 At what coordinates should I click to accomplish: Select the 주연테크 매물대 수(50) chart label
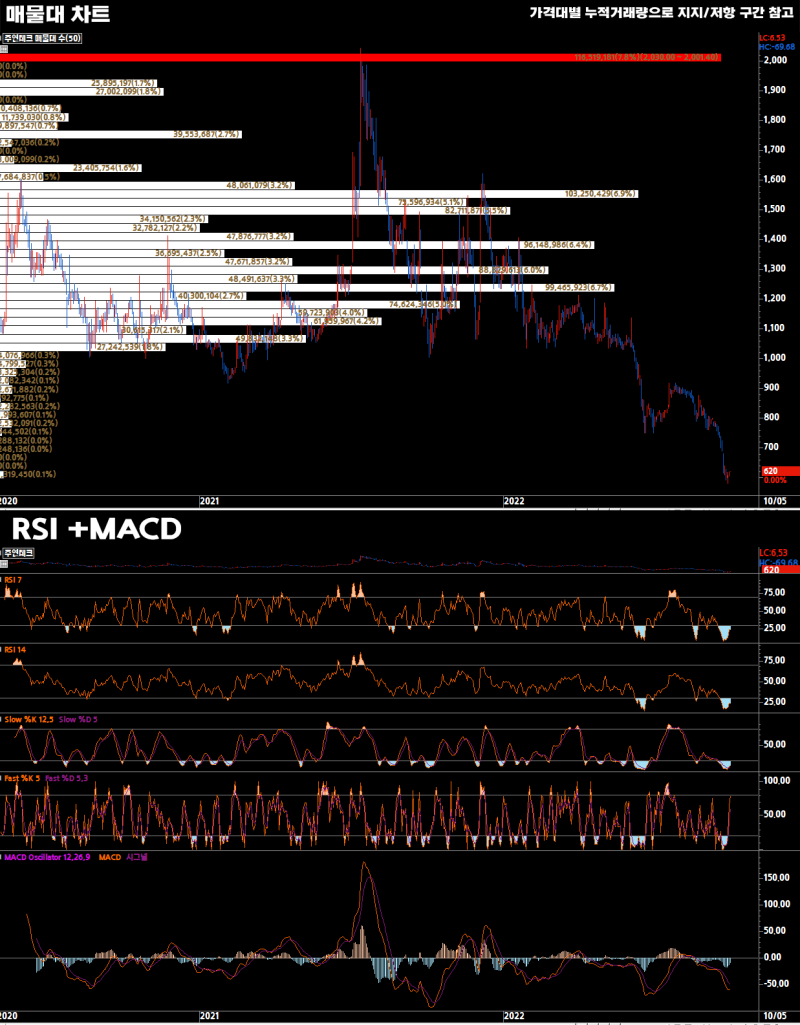click(43, 39)
